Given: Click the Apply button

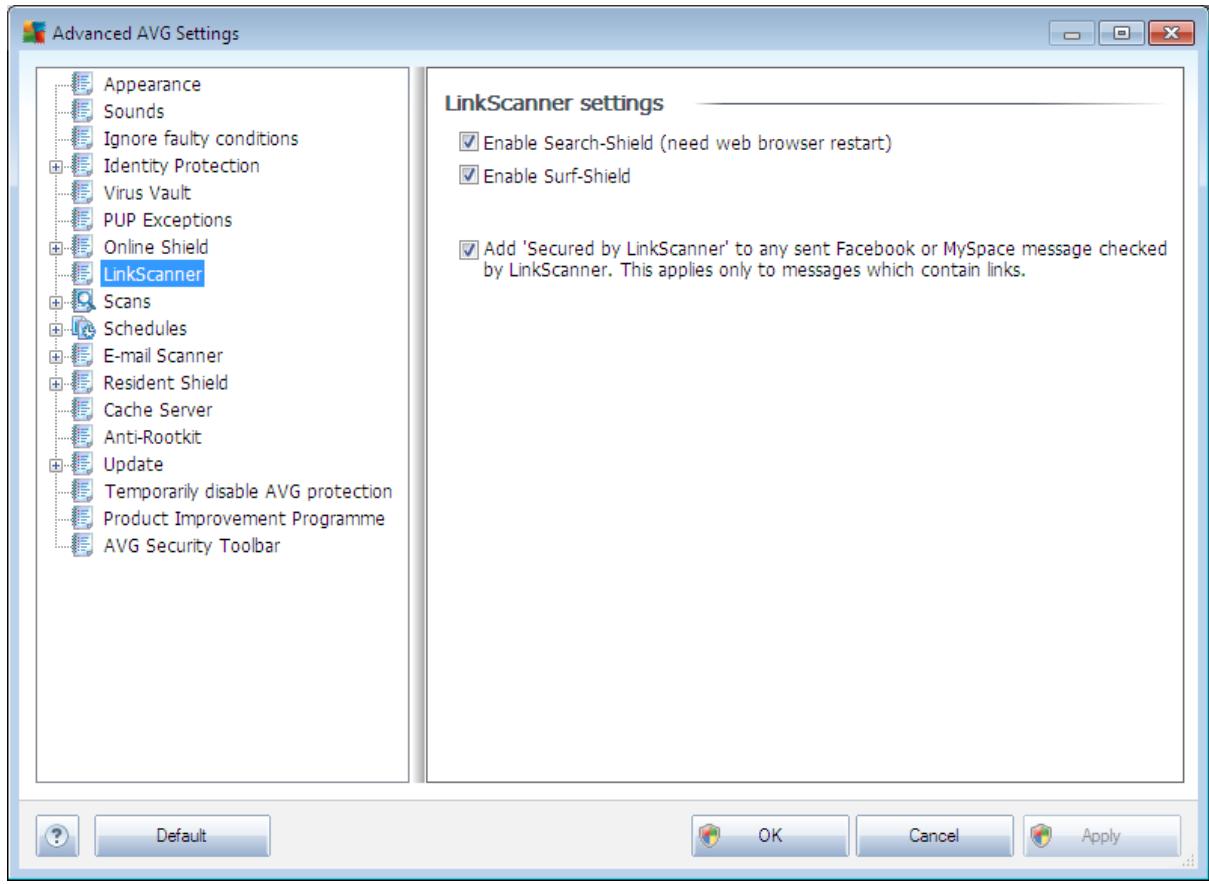Looking at the screenshot, I should pyautogui.click(x=1100, y=835).
